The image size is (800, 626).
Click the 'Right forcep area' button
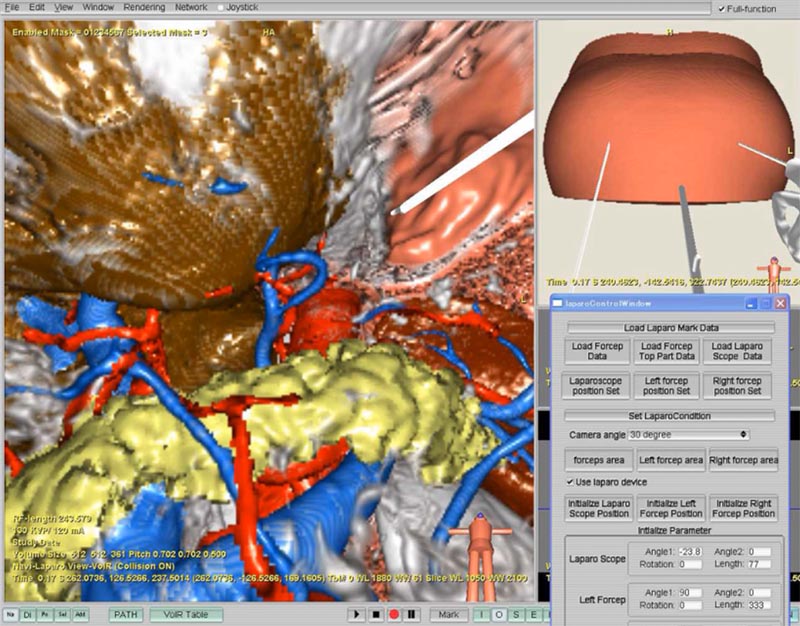tap(743, 460)
